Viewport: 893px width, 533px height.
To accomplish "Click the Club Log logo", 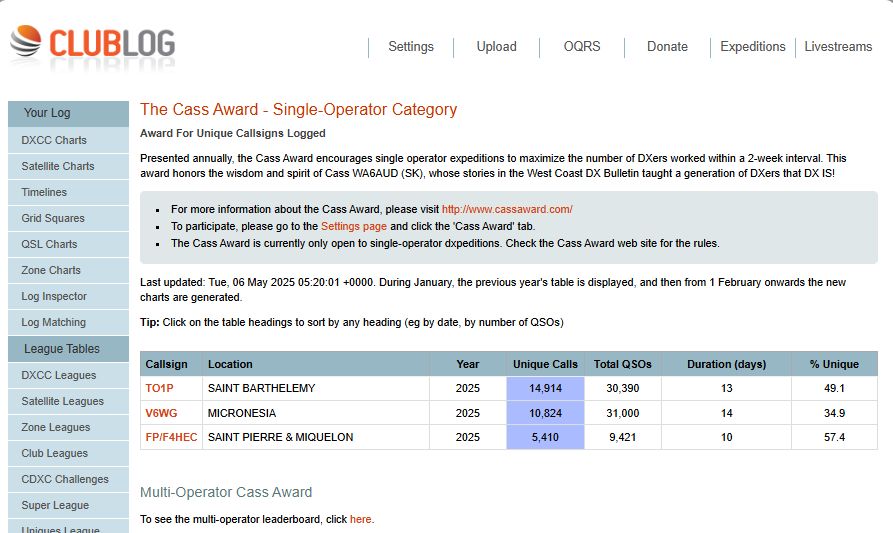I will (x=92, y=45).
